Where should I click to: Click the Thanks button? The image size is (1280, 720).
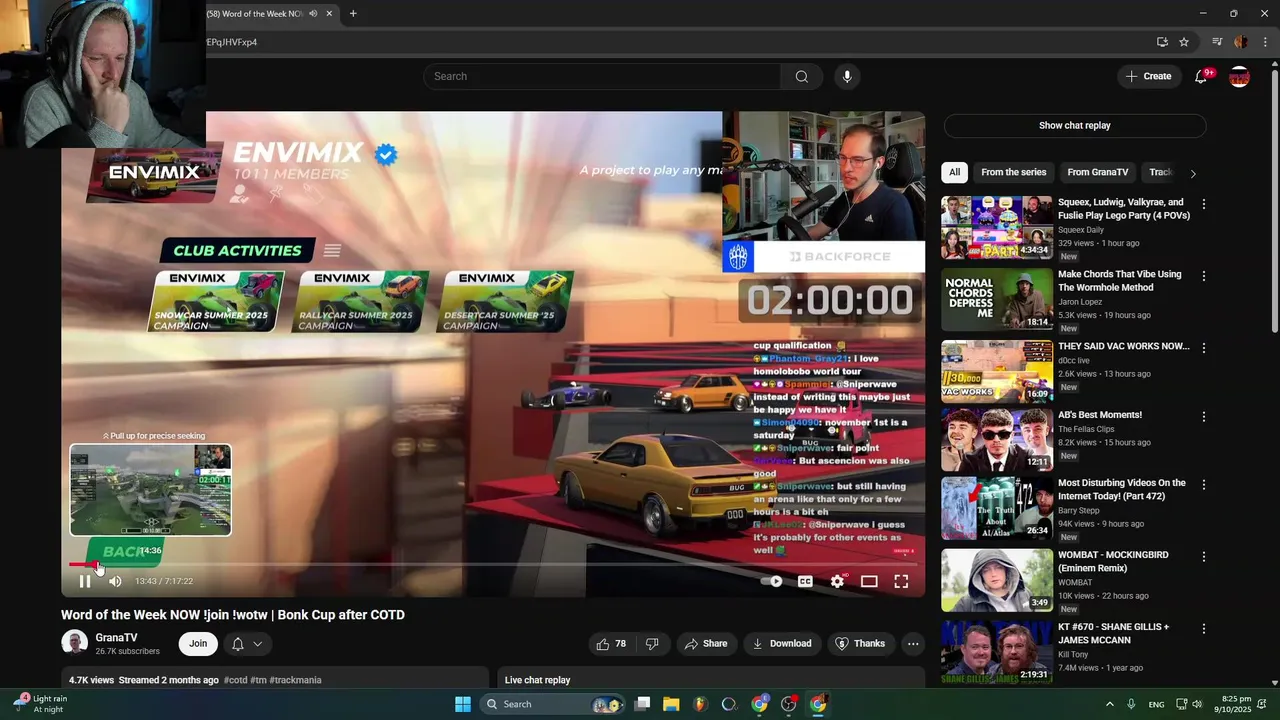pyautogui.click(x=860, y=644)
